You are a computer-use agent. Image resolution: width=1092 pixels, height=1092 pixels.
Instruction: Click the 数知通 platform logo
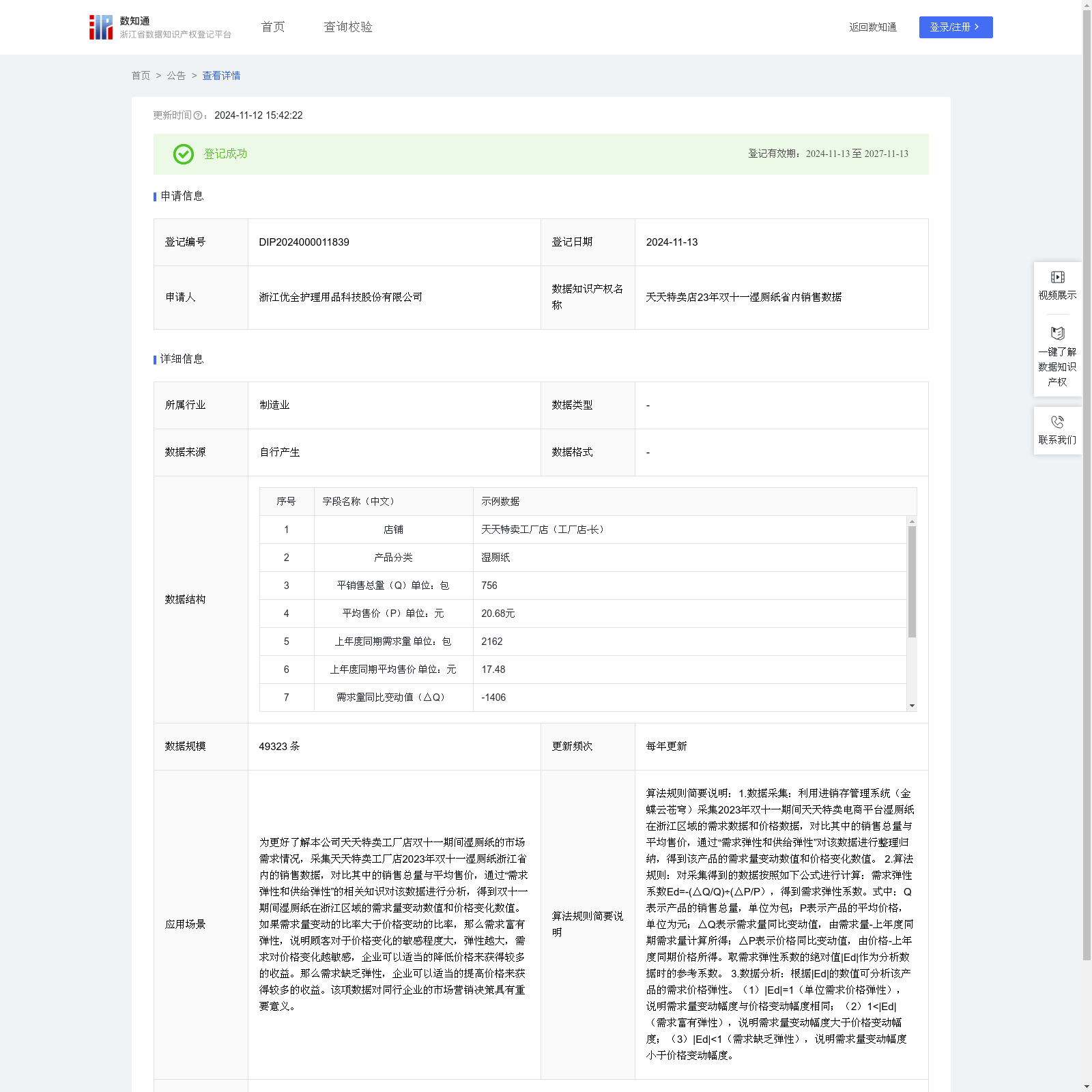101,27
